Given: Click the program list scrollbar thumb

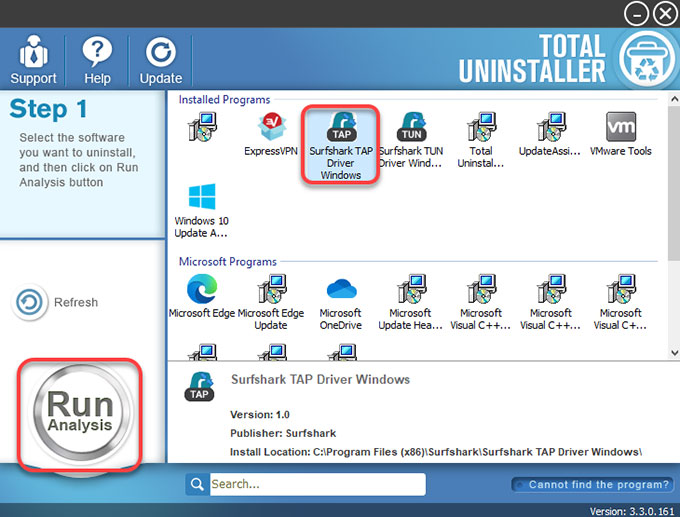Looking at the screenshot, I should point(674,183).
